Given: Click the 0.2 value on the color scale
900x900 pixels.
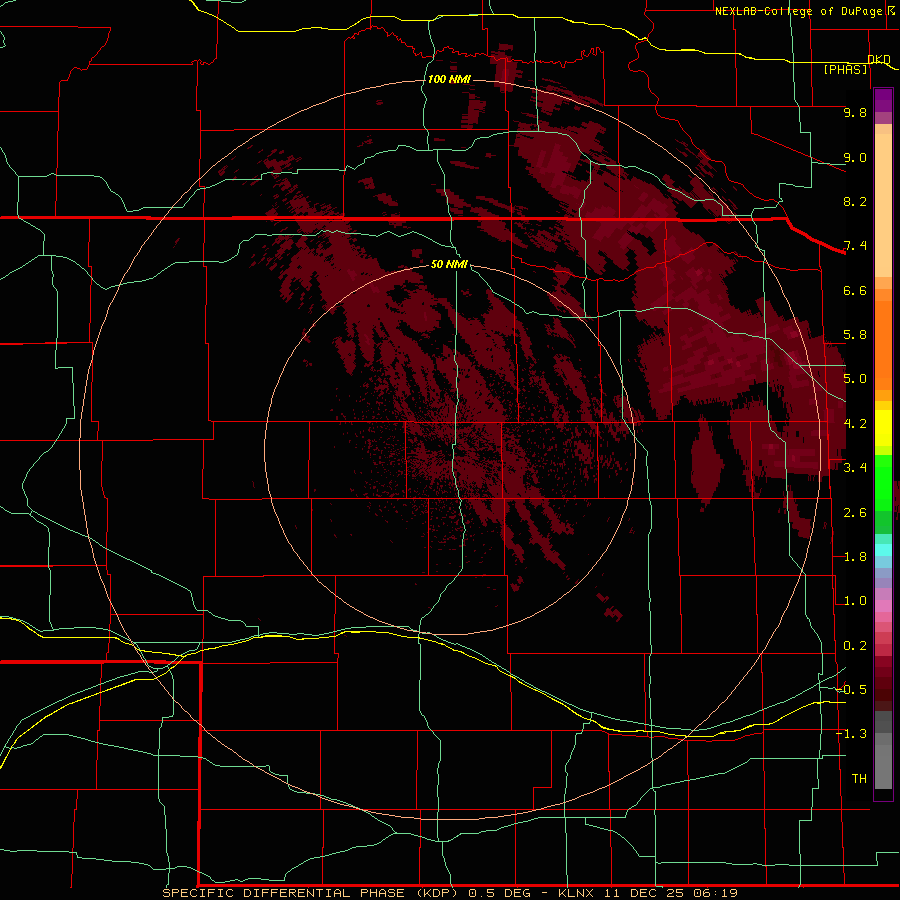Looking at the screenshot, I should click(855, 646).
